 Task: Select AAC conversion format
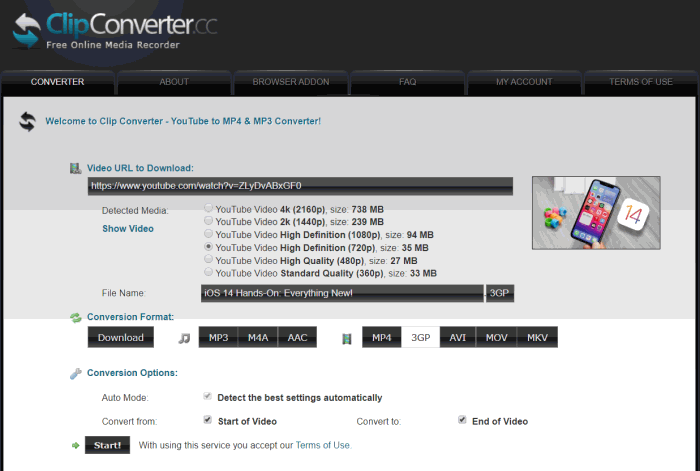coord(297,337)
